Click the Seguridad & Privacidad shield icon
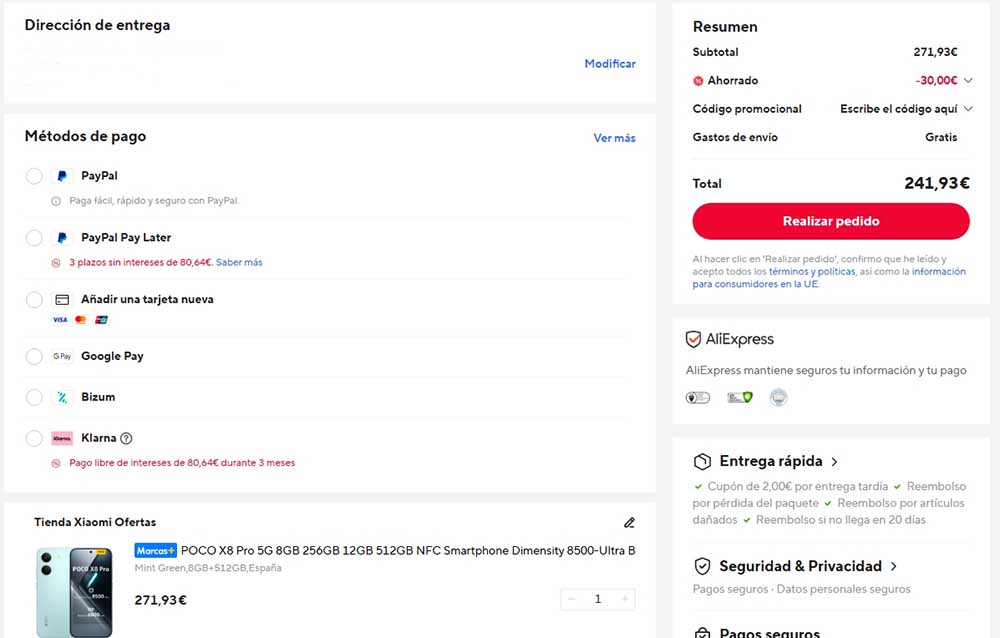Screen dimensions: 1000x638 click(702, 567)
